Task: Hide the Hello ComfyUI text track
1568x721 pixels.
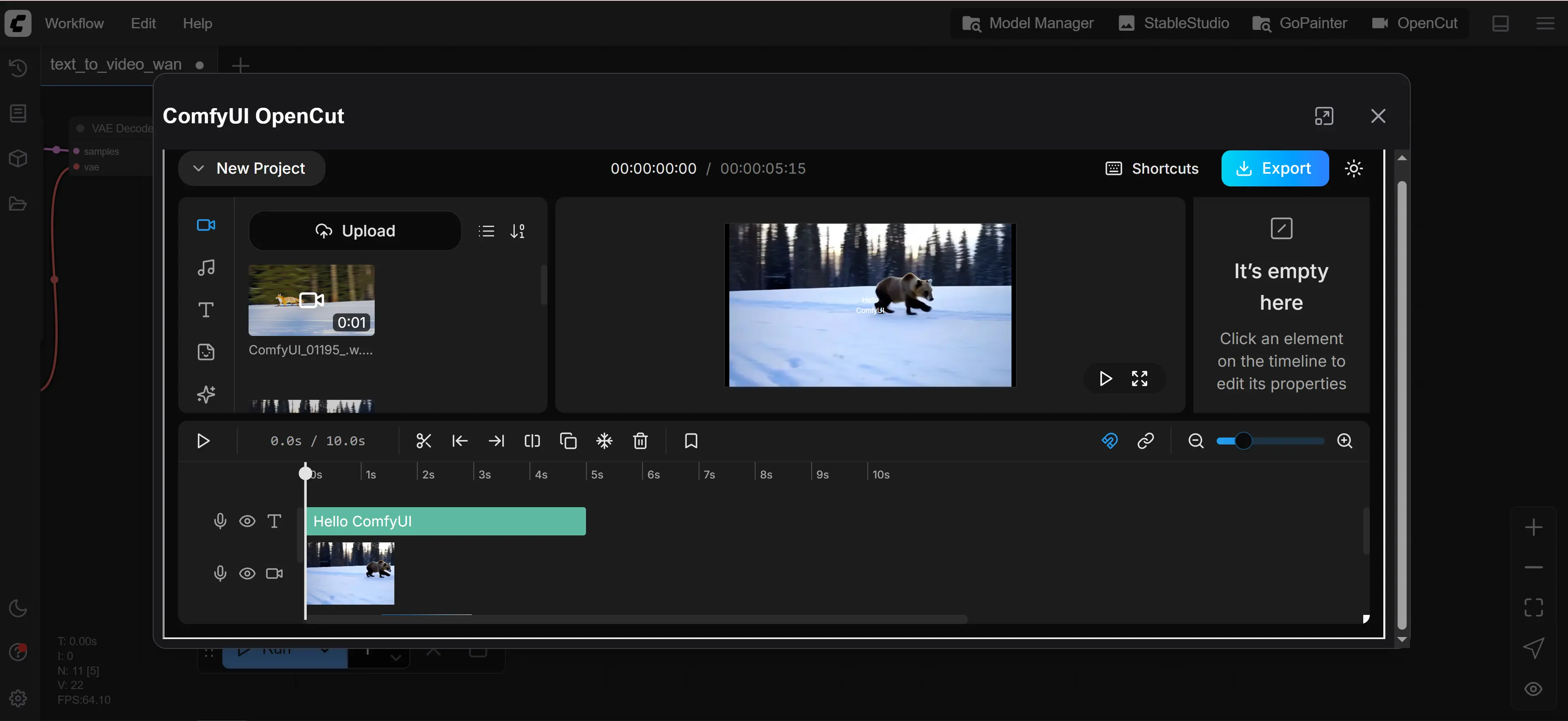Action: 247,521
